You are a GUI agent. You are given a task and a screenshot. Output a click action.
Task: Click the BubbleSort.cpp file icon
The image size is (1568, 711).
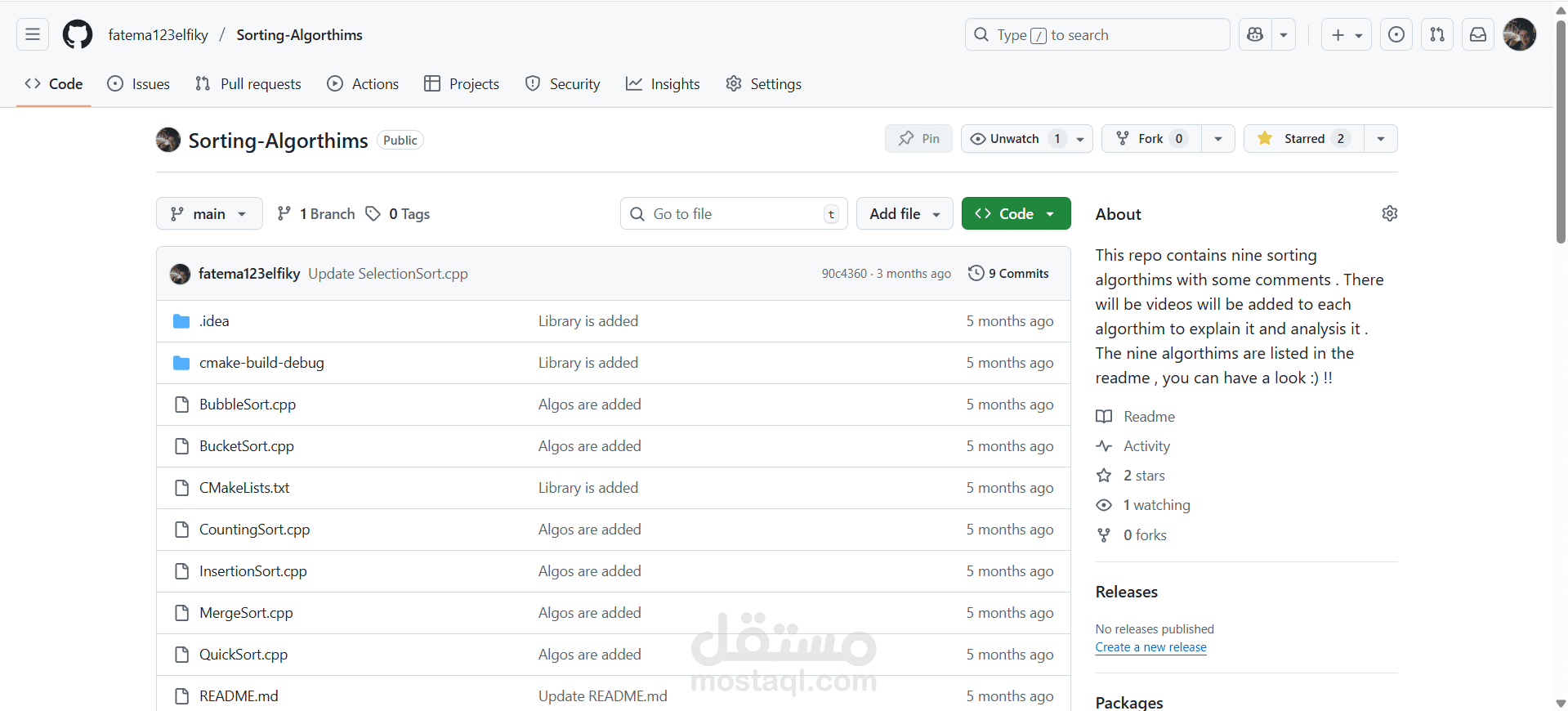(x=181, y=405)
